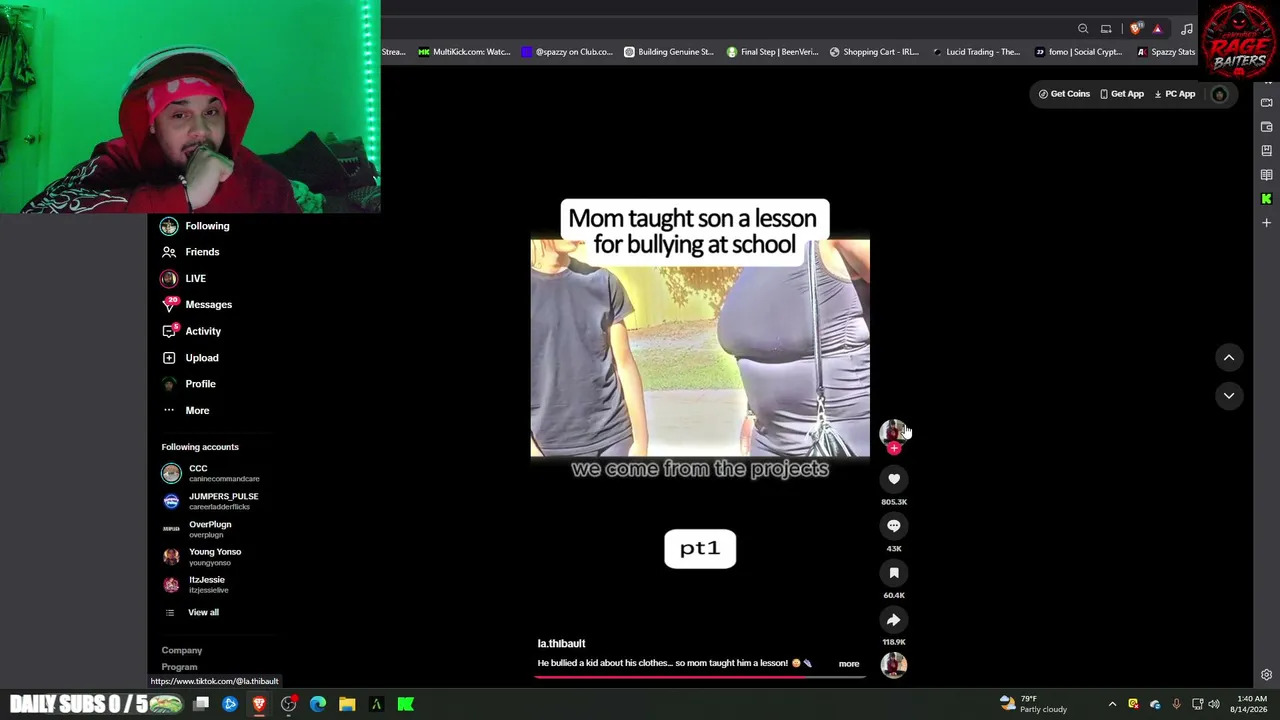Open the sidebar settings gear icon

point(1266,675)
